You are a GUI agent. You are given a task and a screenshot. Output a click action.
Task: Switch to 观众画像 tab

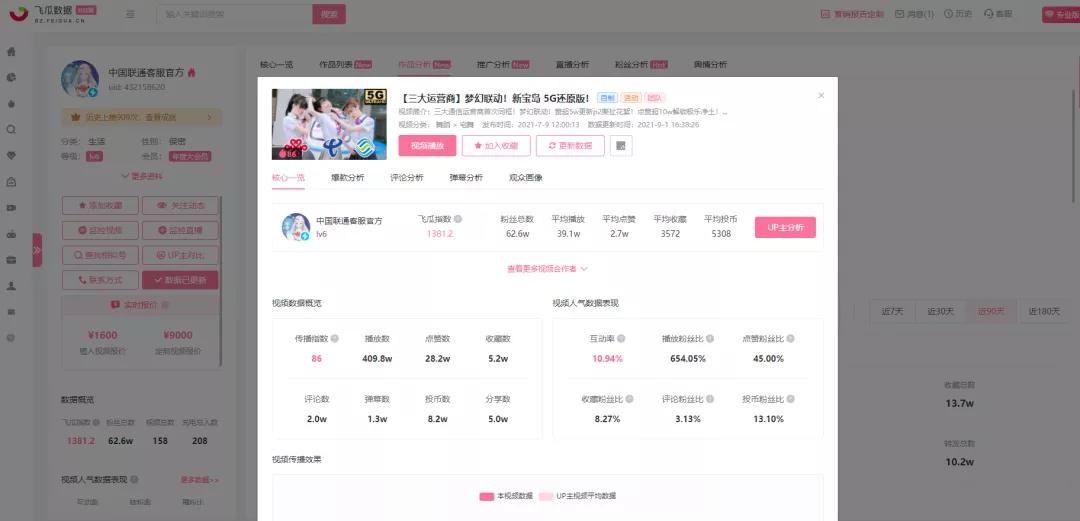[526, 178]
